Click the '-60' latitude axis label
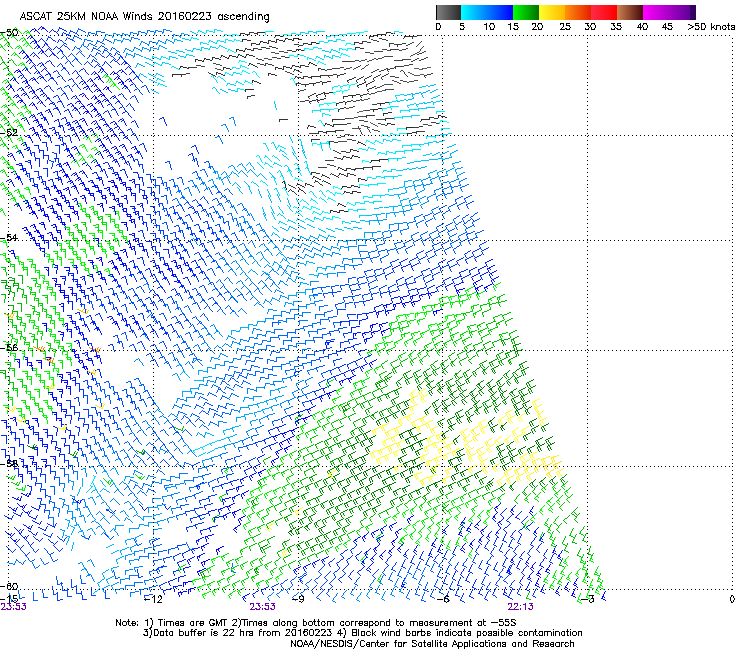 [x=9, y=586]
